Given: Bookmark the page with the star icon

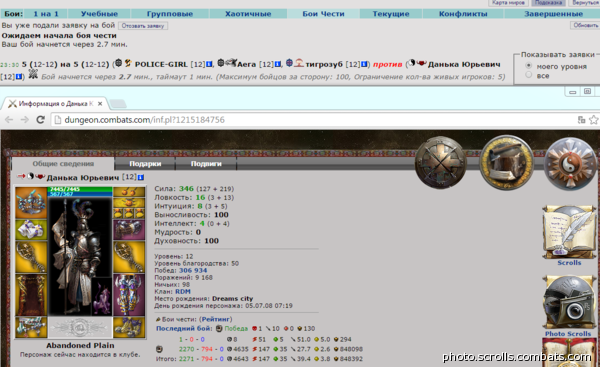Looking at the screenshot, I should [593, 120].
